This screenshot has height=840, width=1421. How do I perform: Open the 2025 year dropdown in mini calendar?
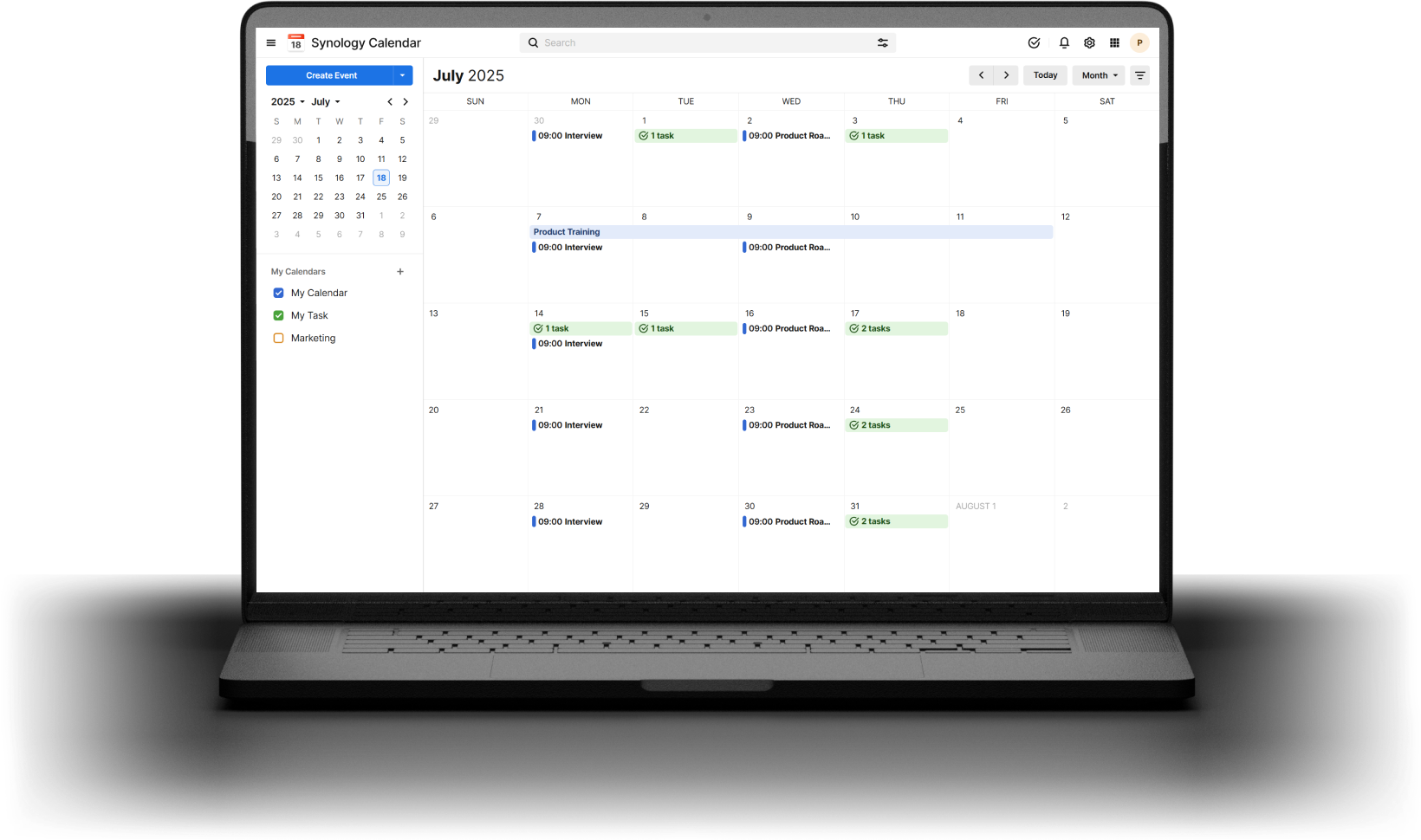(x=288, y=101)
